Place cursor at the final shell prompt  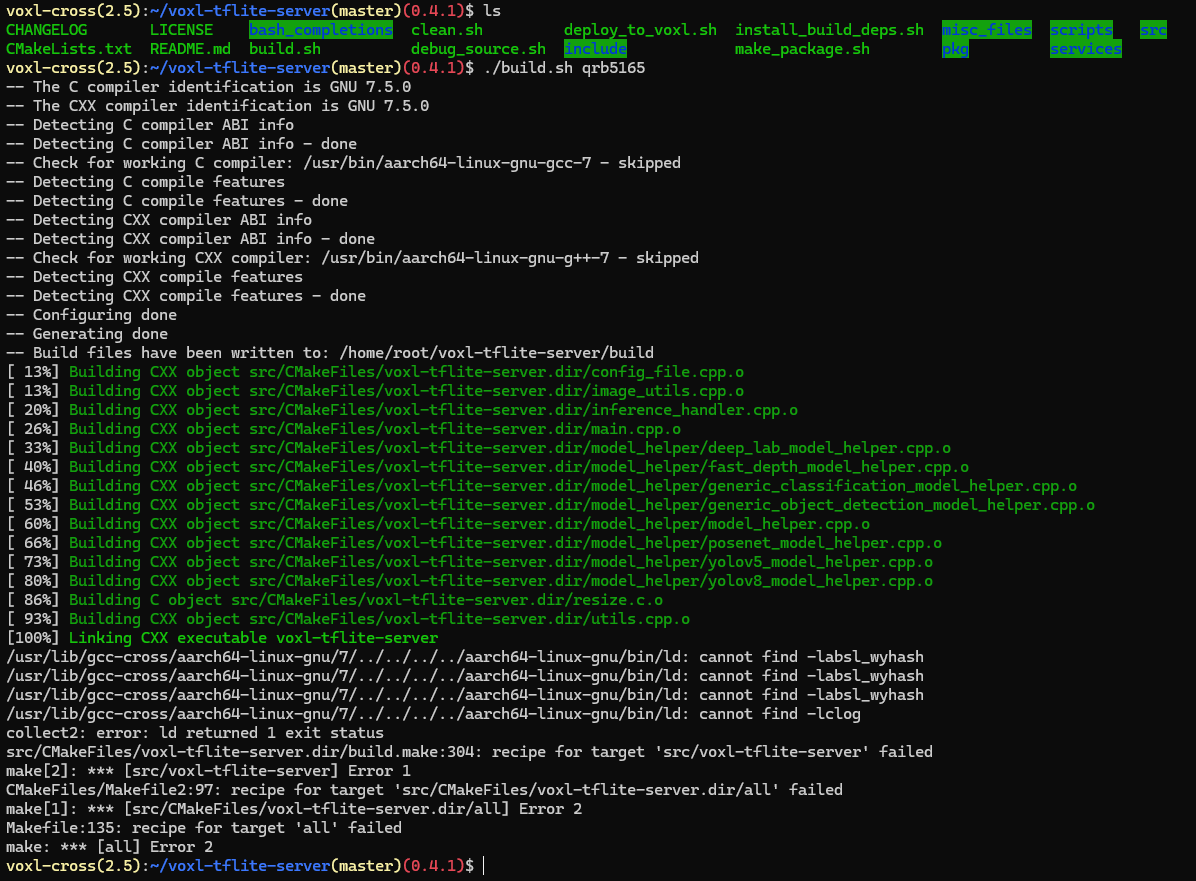click(x=484, y=866)
